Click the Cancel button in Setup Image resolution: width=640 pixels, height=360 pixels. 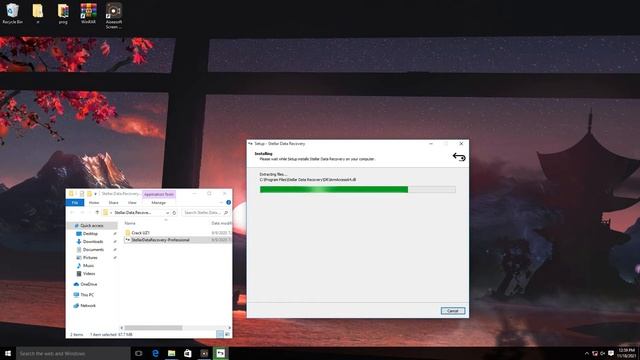coord(453,311)
